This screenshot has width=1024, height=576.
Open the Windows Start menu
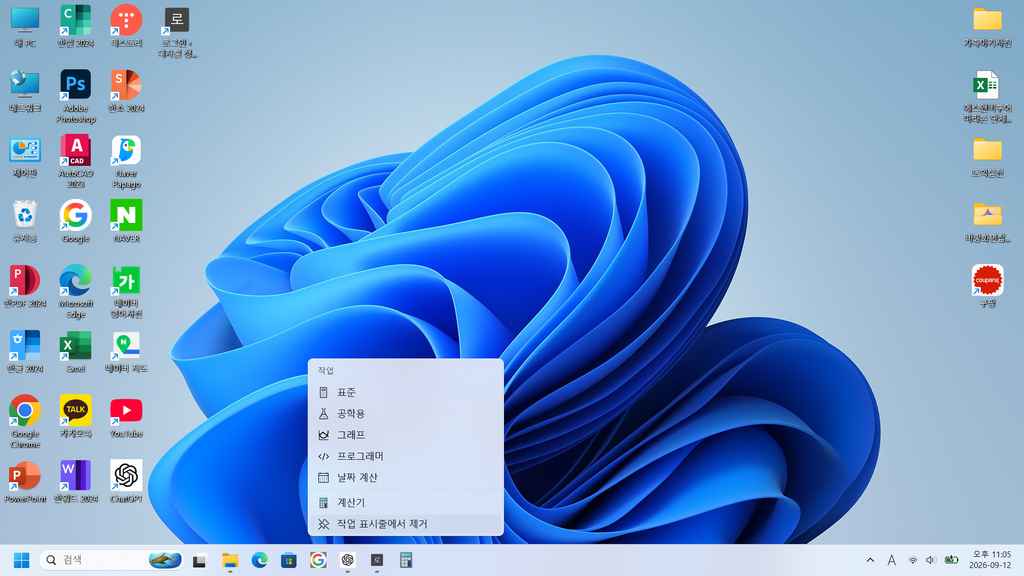tap(22, 560)
